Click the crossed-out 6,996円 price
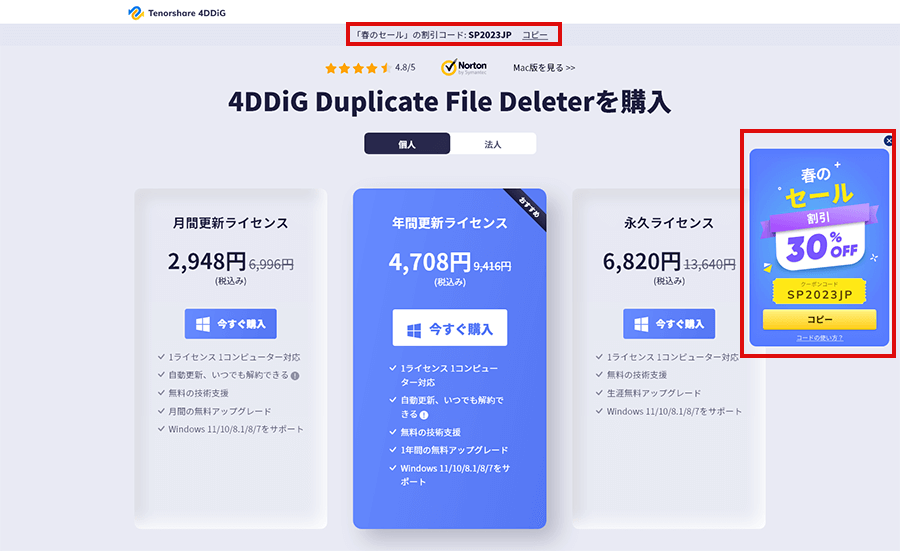The width and height of the screenshot is (900, 551). [271, 265]
